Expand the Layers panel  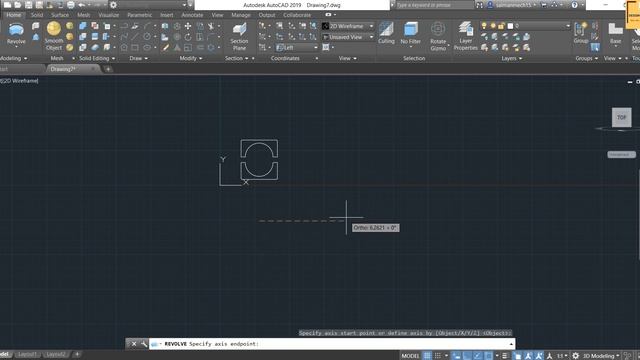click(511, 58)
